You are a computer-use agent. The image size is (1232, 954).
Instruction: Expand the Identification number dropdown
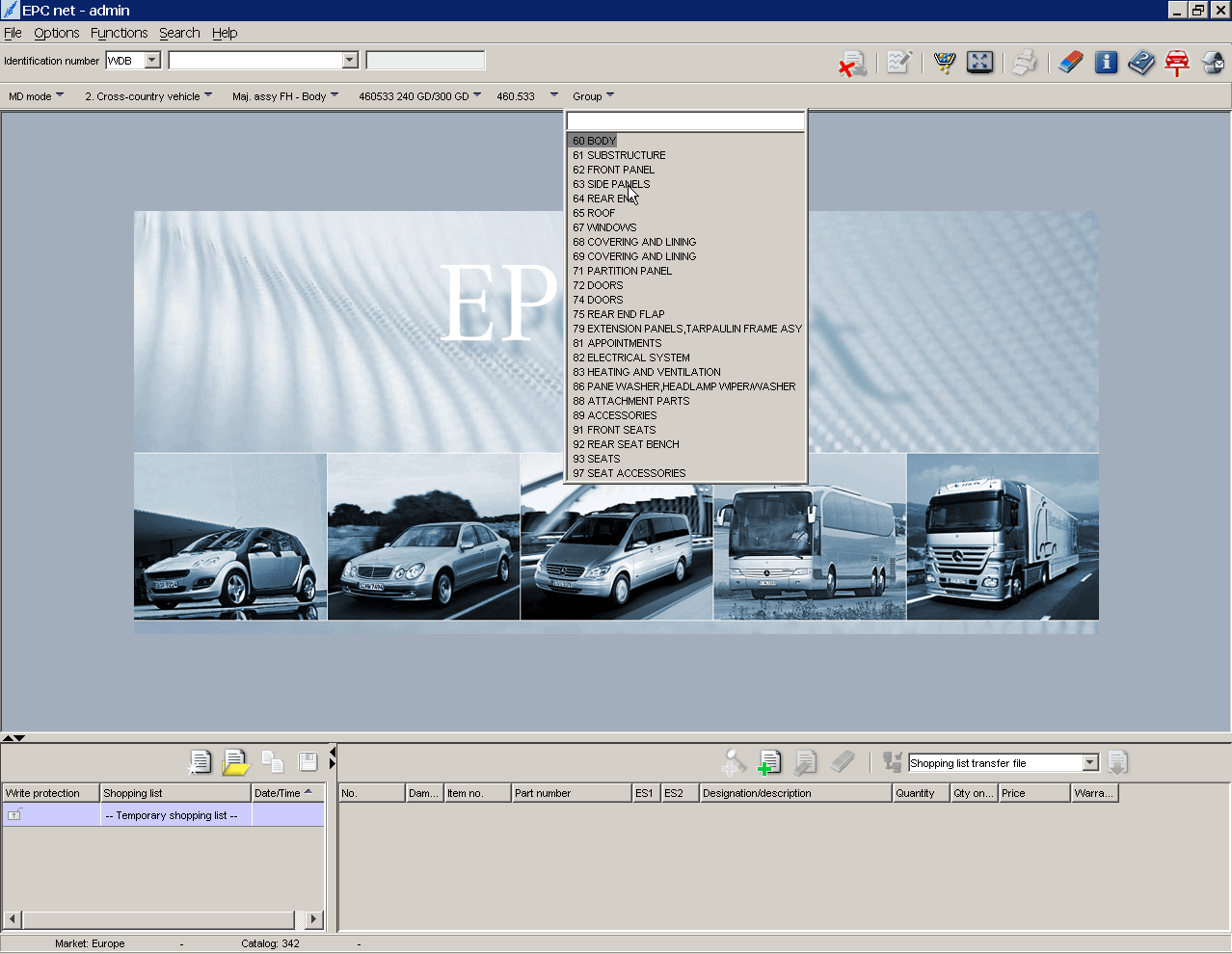[x=151, y=60]
